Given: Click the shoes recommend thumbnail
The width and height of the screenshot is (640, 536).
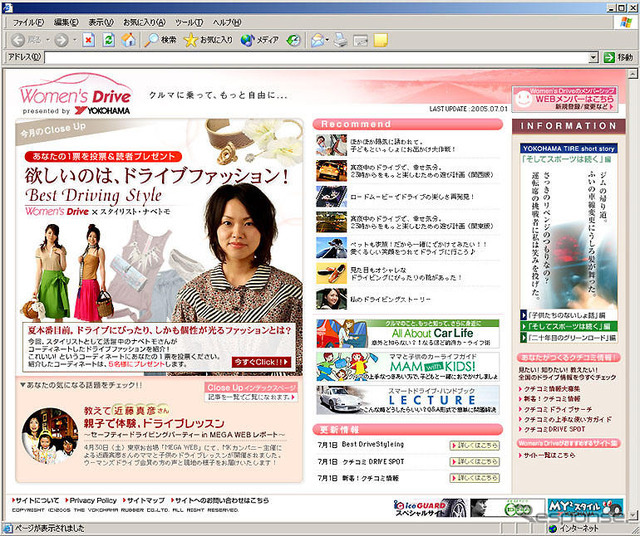Looking at the screenshot, I should 331,273.
